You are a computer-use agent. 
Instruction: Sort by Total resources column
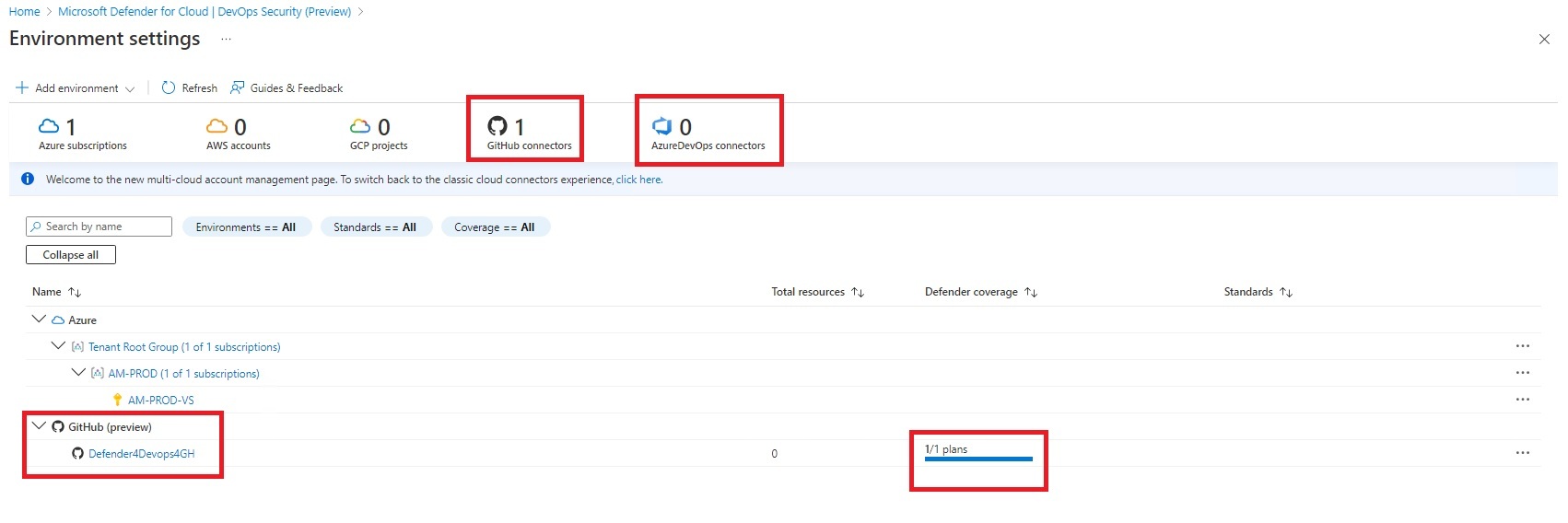point(858,292)
